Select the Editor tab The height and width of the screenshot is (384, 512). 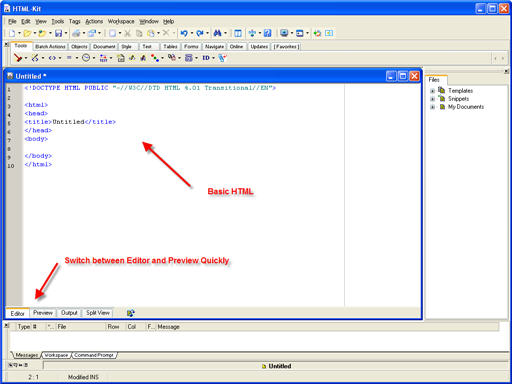(x=17, y=313)
